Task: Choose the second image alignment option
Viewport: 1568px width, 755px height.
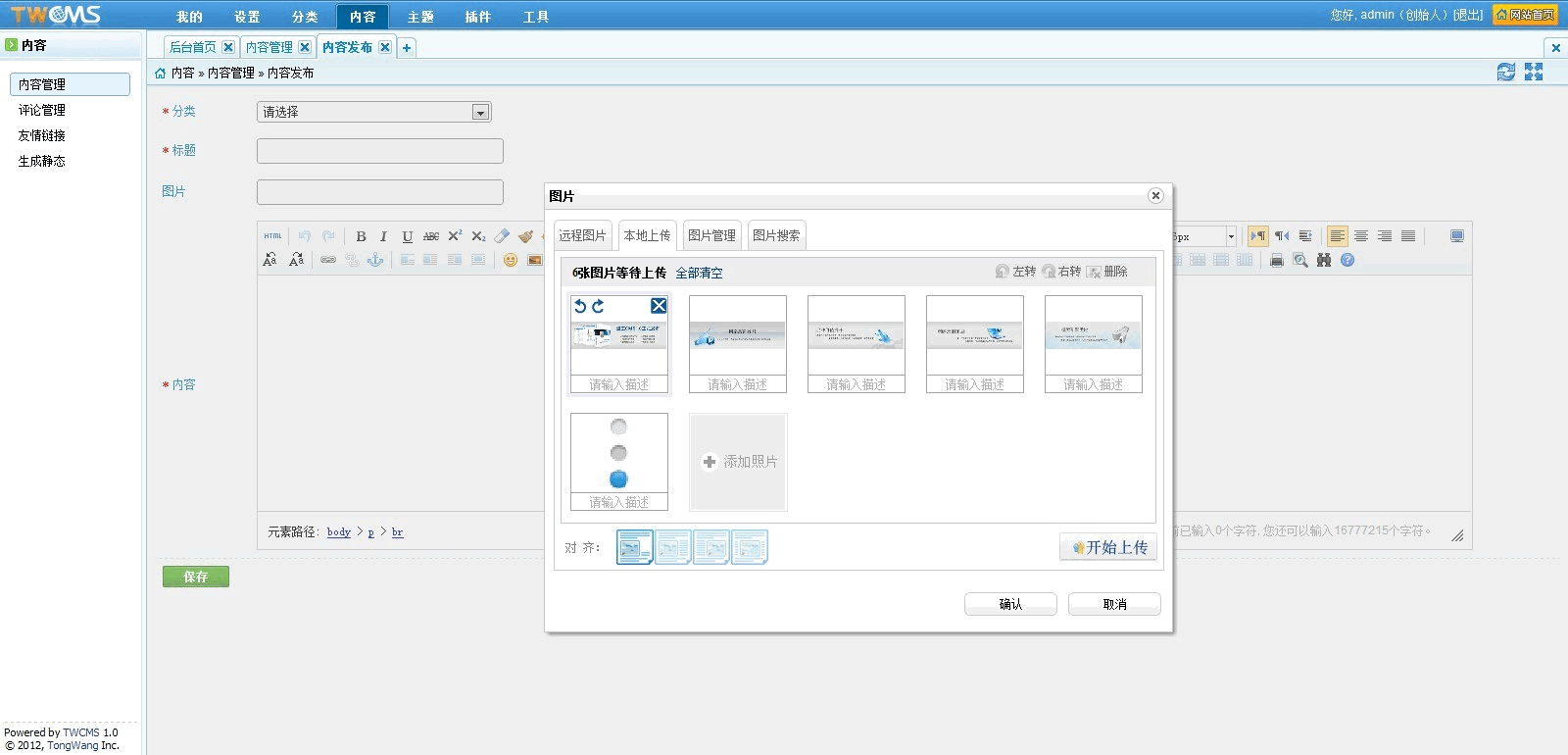Action: point(673,547)
